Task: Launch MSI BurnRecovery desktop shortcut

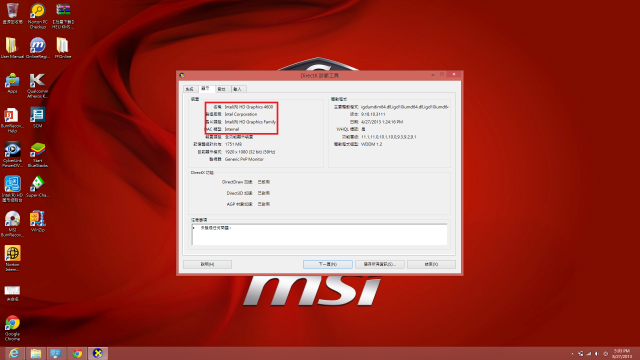Action: click(12, 224)
